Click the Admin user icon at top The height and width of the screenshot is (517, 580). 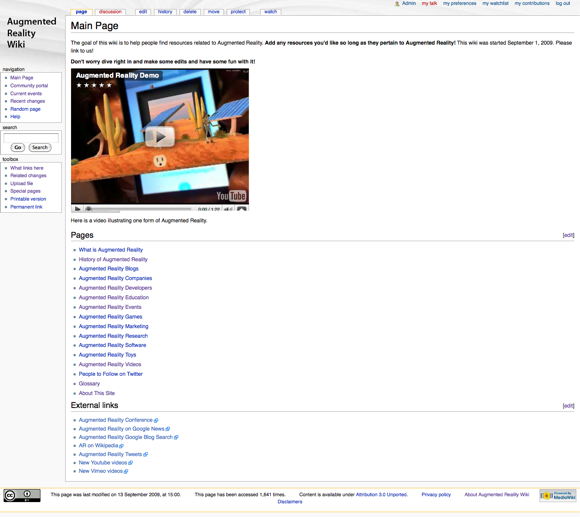[397, 3]
